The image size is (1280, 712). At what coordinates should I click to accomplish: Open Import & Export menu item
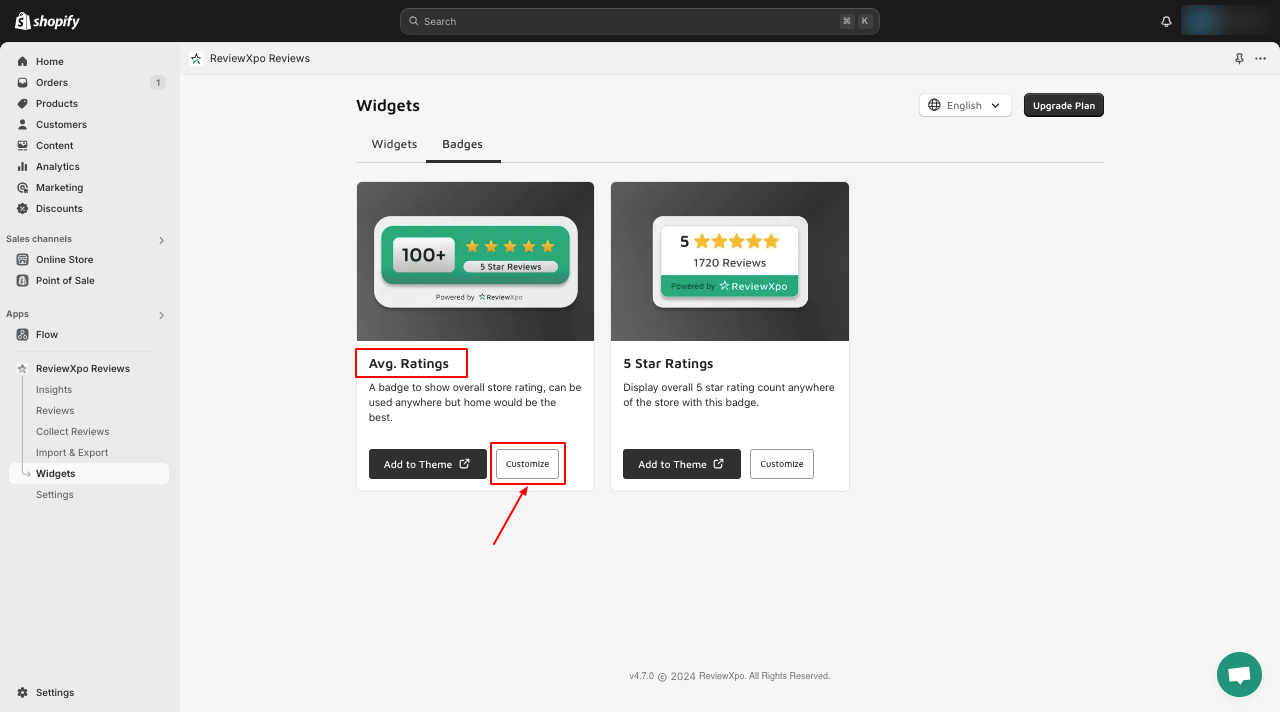point(72,453)
